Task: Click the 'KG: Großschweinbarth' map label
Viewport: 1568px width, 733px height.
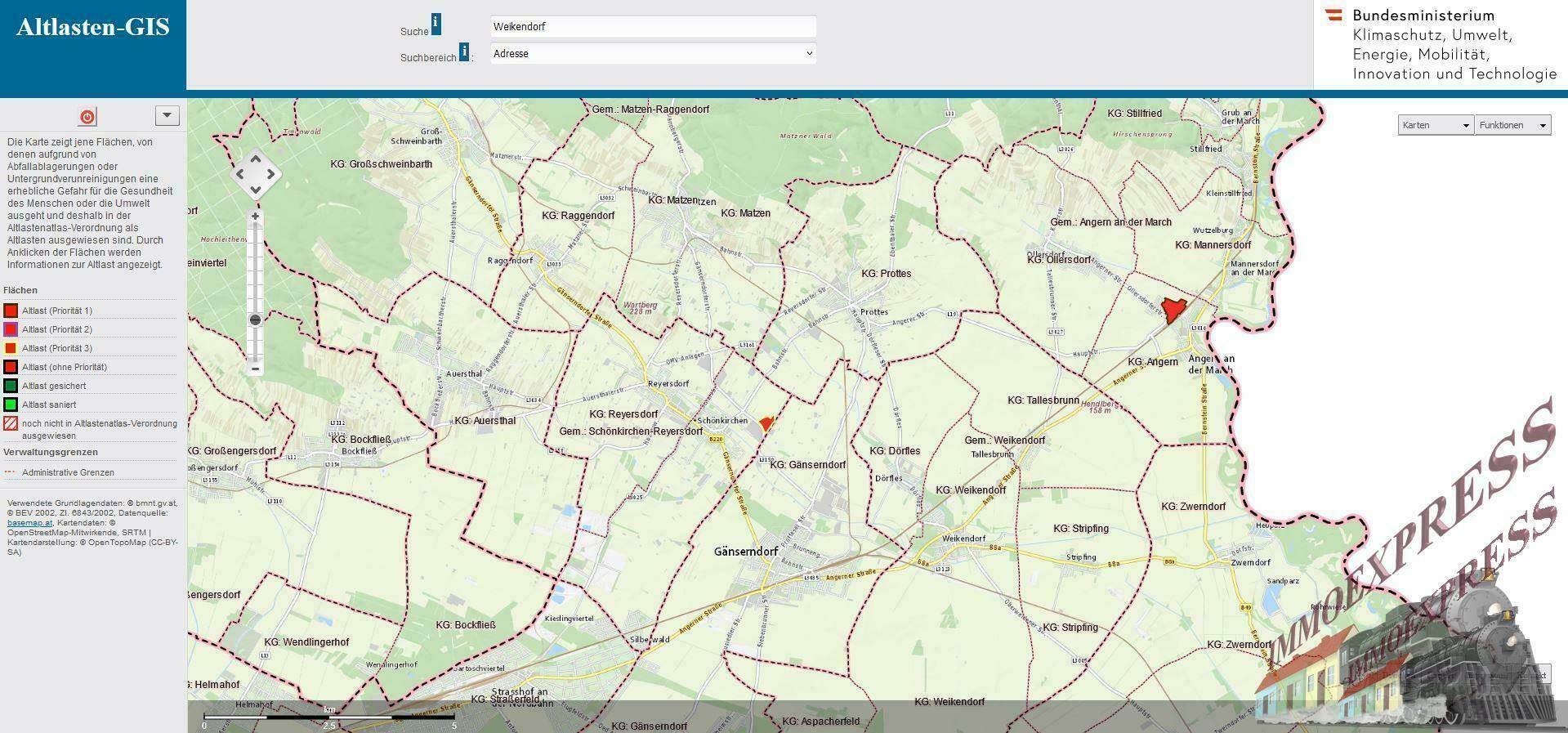Action: pyautogui.click(x=382, y=164)
